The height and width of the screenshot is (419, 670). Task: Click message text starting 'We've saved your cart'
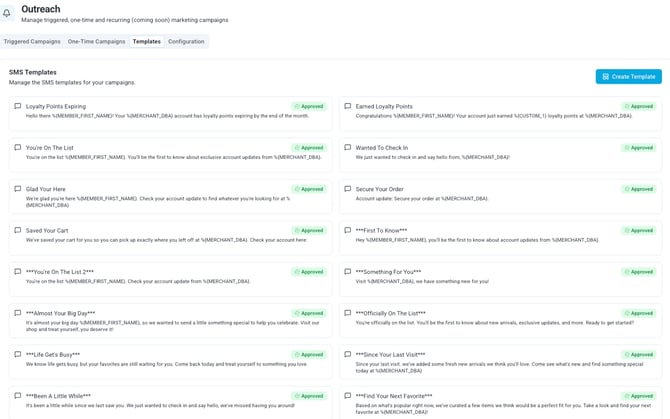[x=166, y=240]
